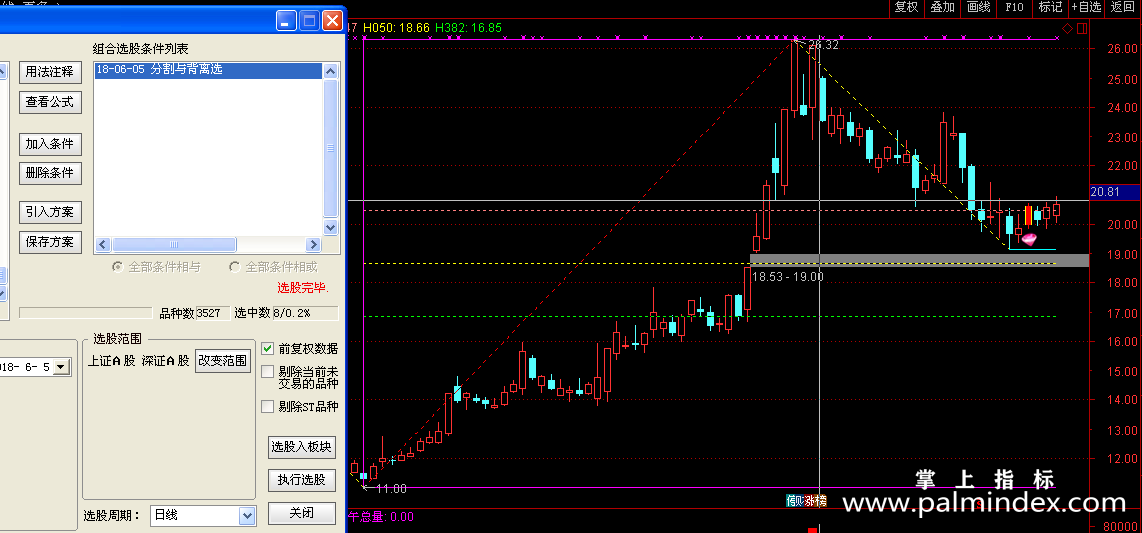
Task: Open the 选股周期 日线 dropdown
Action: [202, 516]
